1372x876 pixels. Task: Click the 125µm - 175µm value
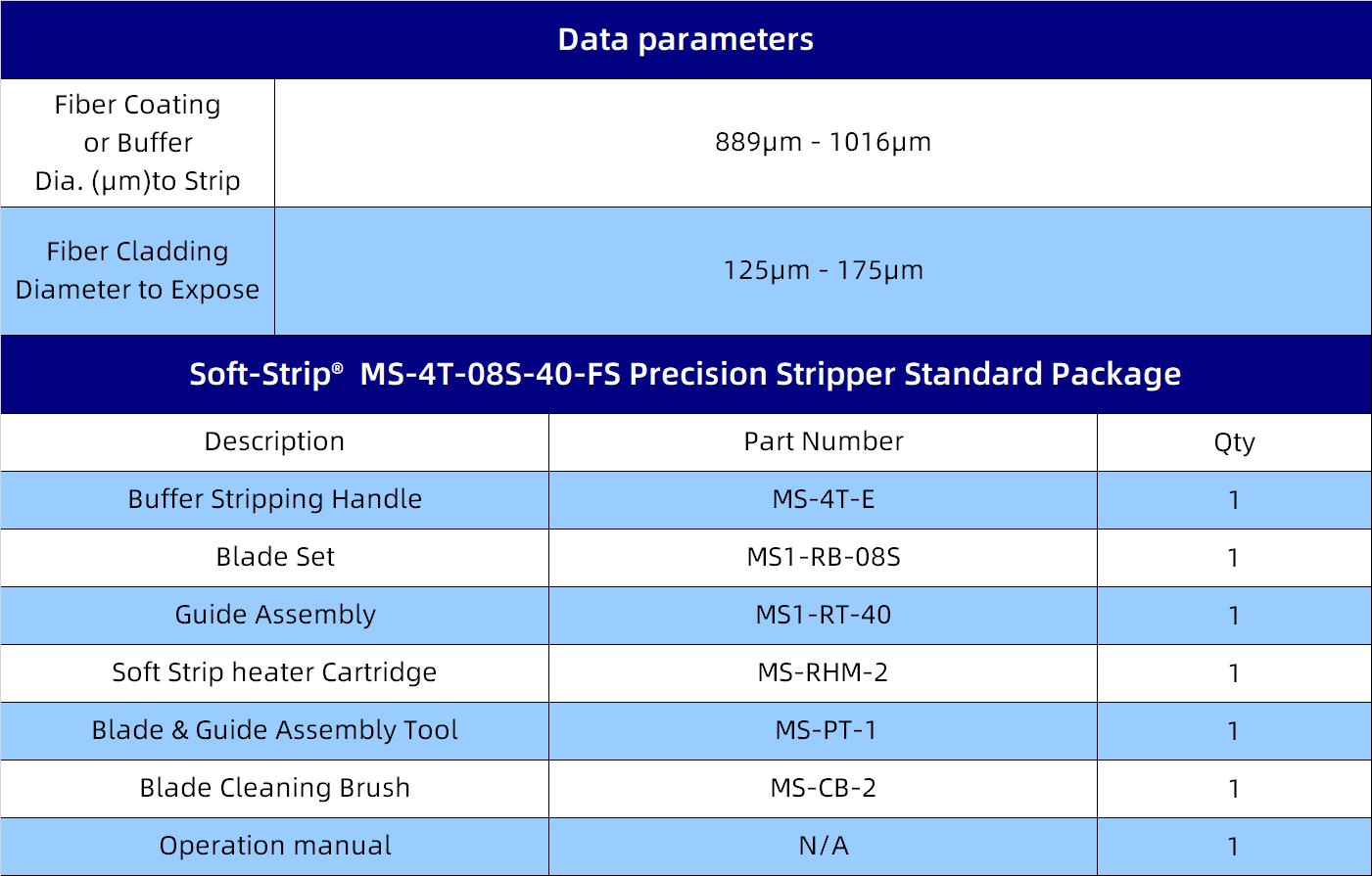(x=823, y=270)
